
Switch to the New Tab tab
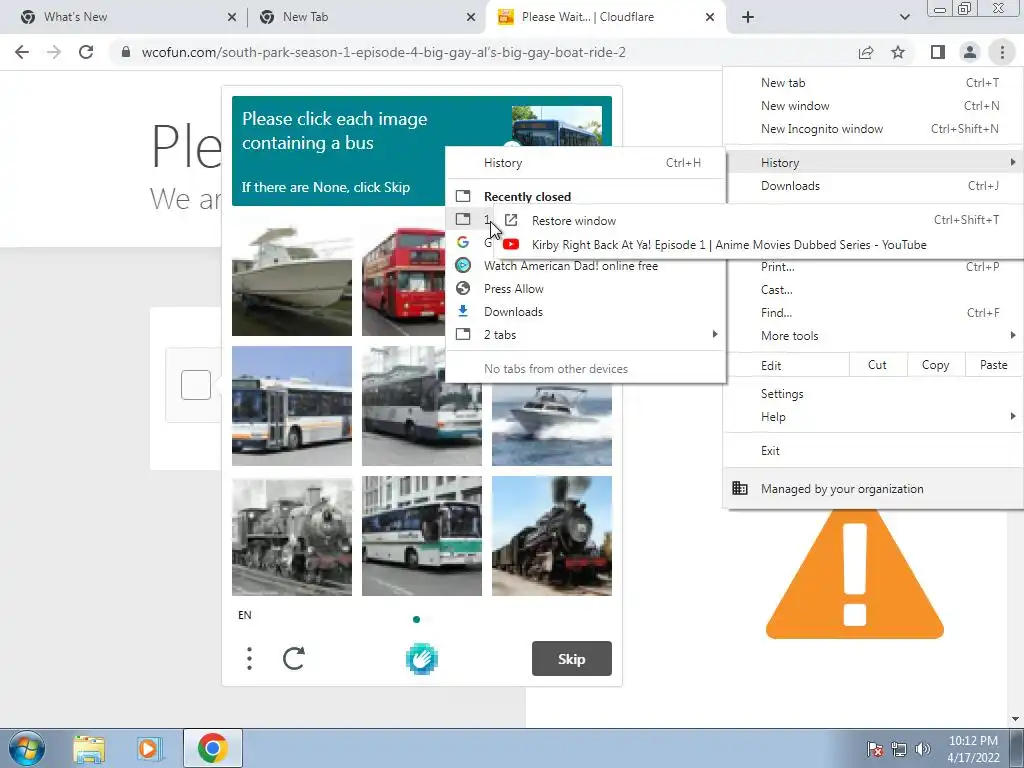click(x=366, y=17)
